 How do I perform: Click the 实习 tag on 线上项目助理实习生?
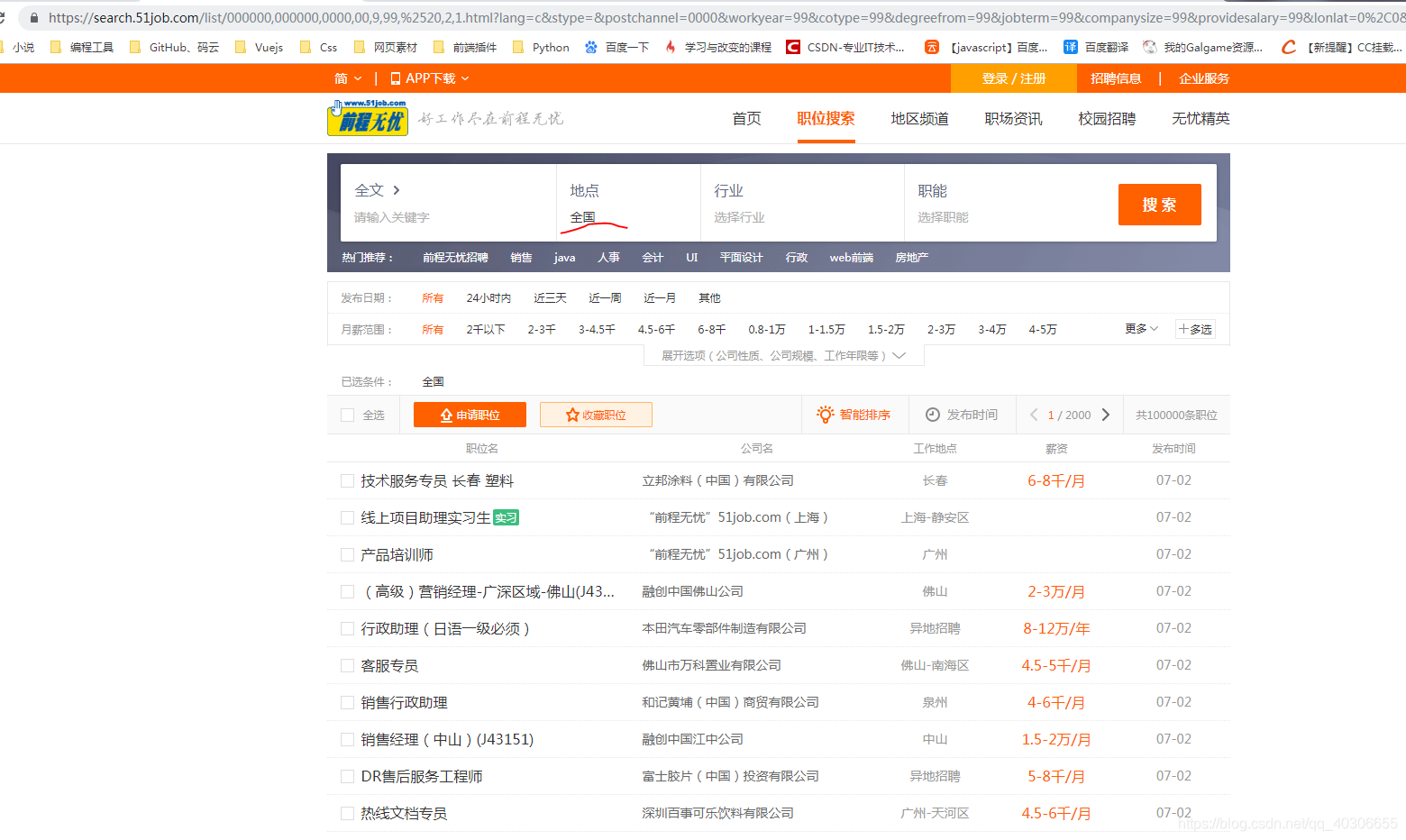tap(507, 517)
